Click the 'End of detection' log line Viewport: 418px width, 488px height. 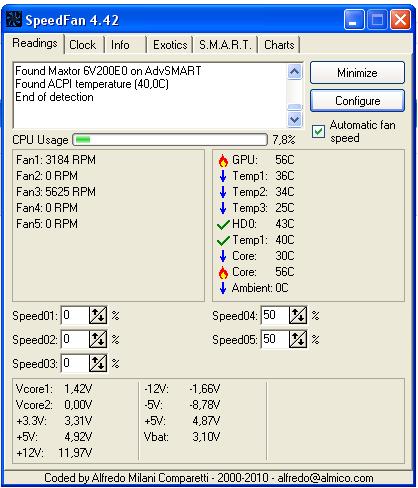54,97
